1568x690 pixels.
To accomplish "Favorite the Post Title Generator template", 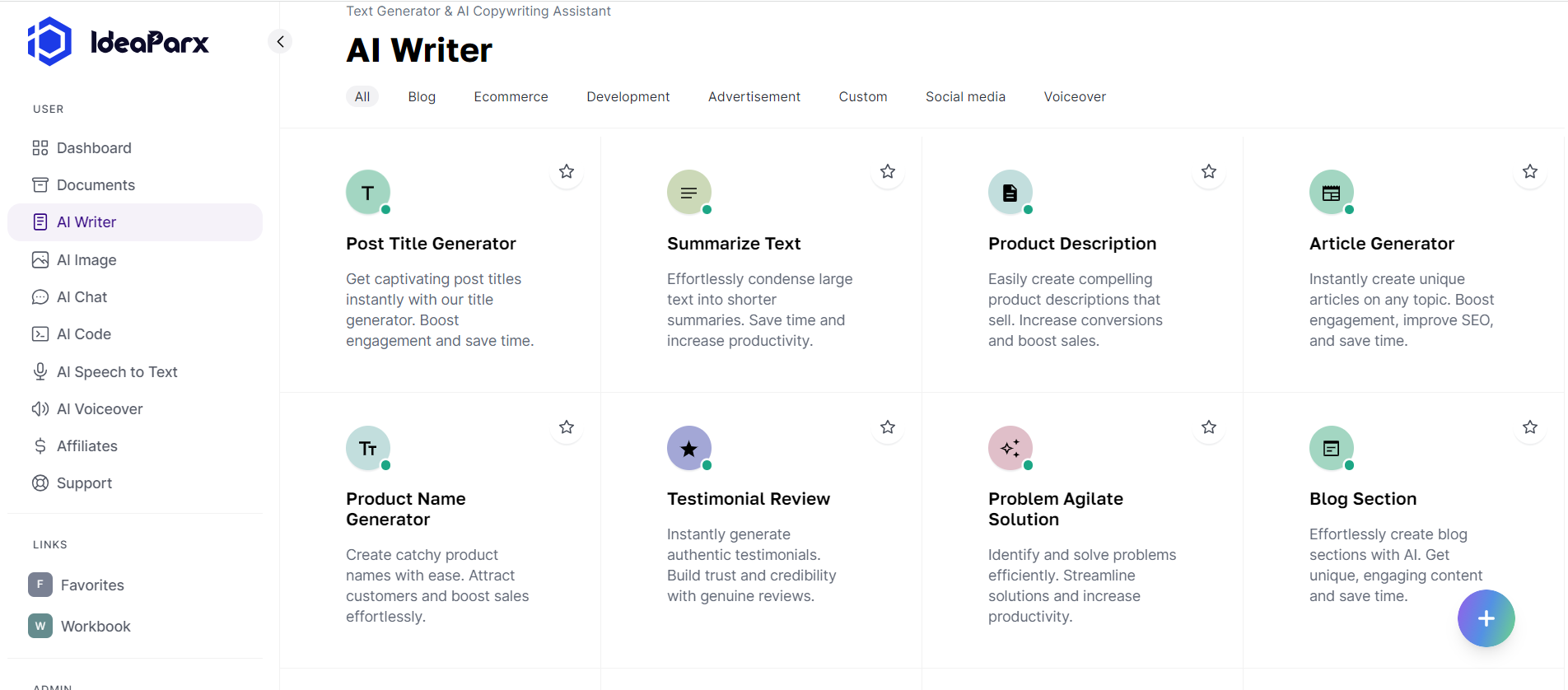I will pos(567,172).
